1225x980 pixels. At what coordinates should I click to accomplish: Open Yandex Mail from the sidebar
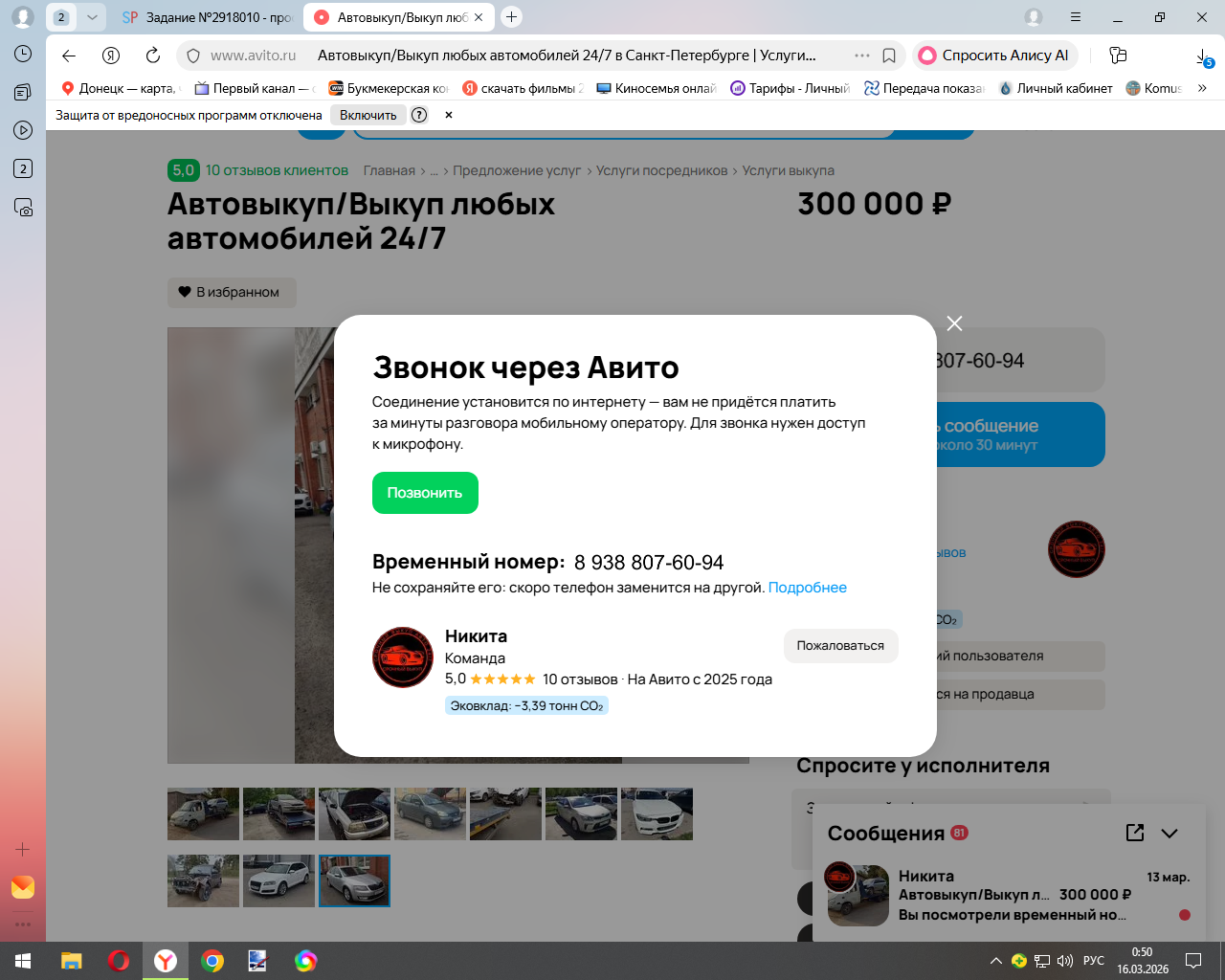23,887
